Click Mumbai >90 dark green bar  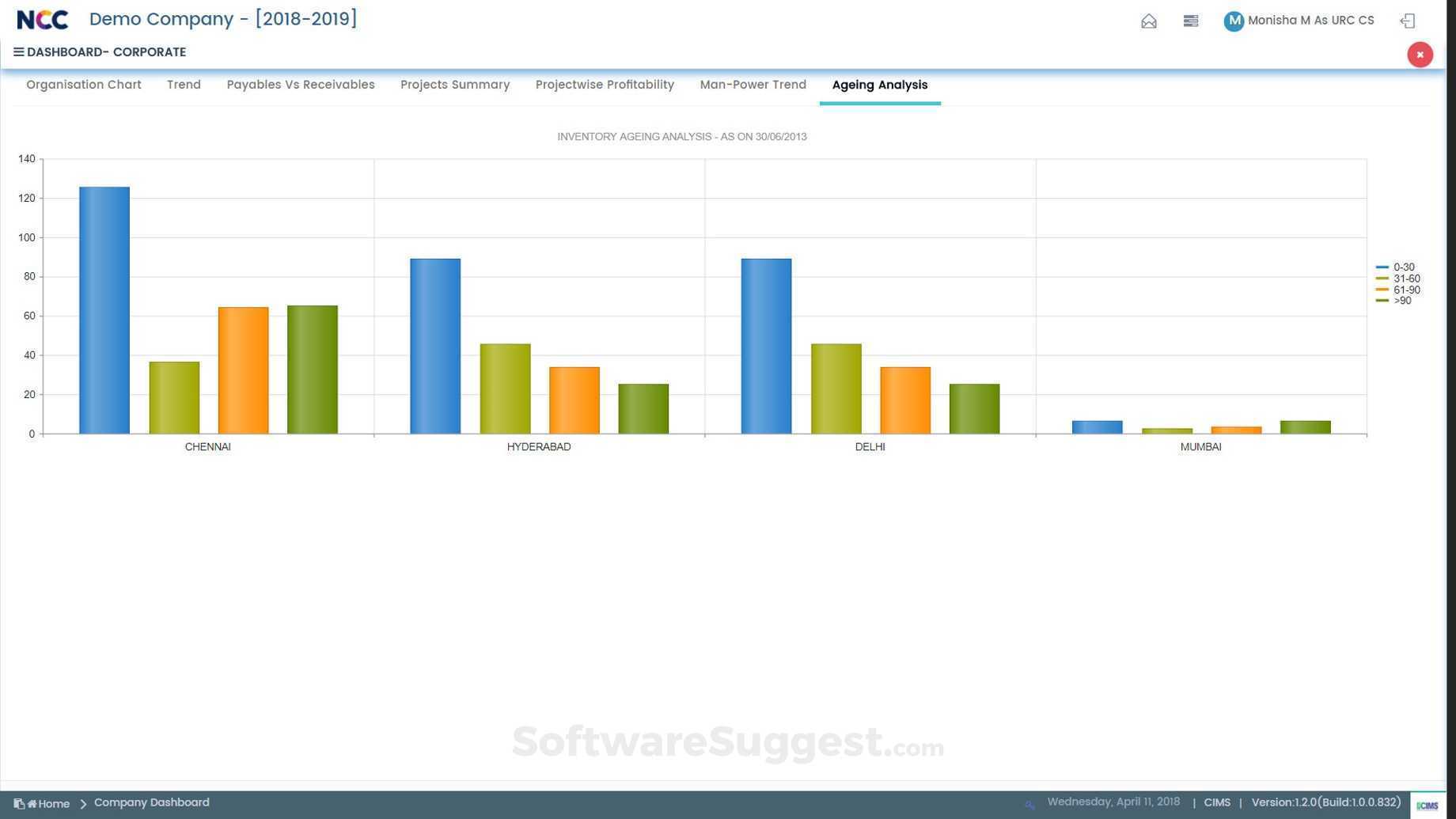pos(1306,427)
